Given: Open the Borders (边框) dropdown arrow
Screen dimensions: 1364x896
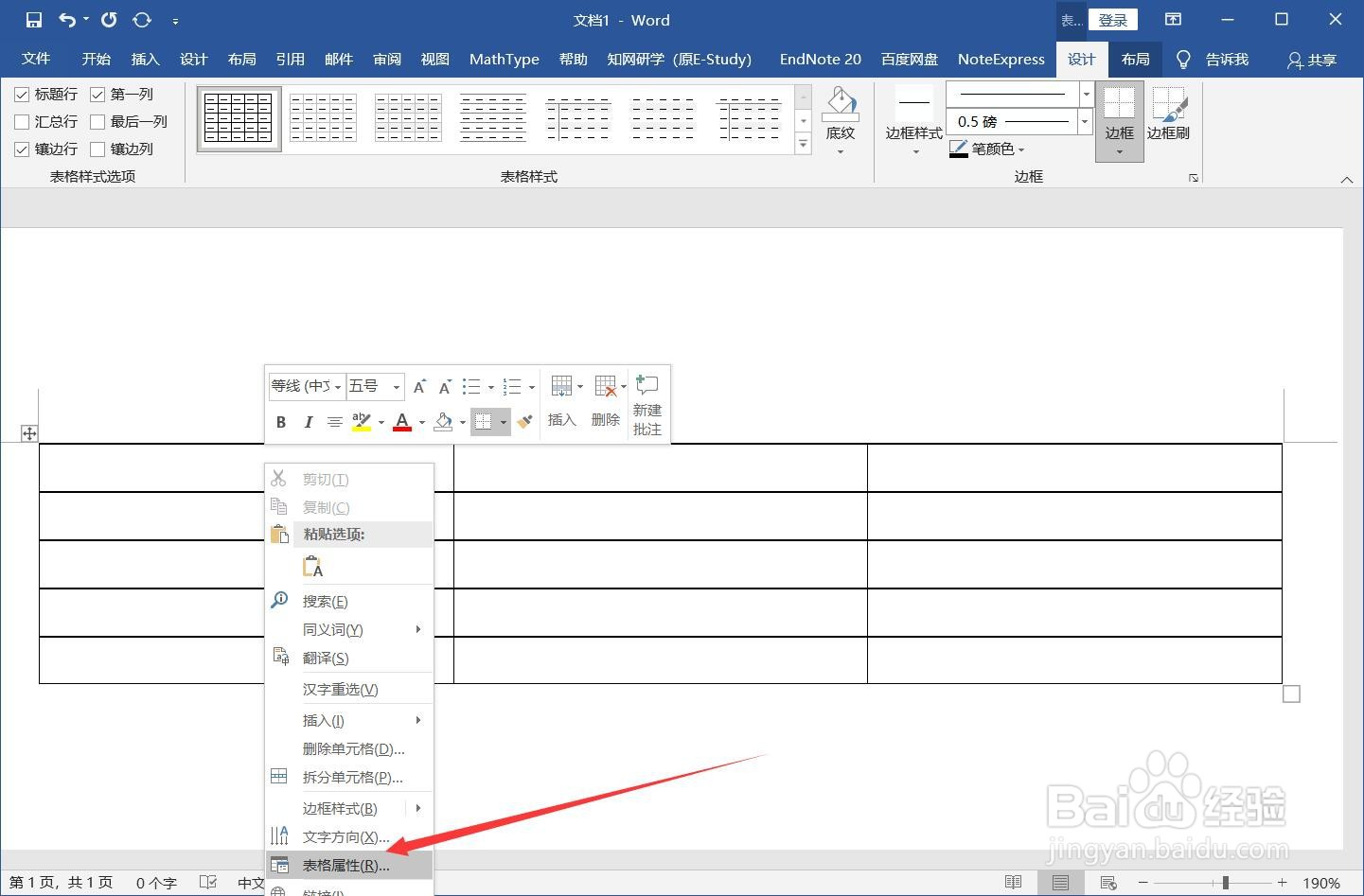Looking at the screenshot, I should tap(1120, 153).
